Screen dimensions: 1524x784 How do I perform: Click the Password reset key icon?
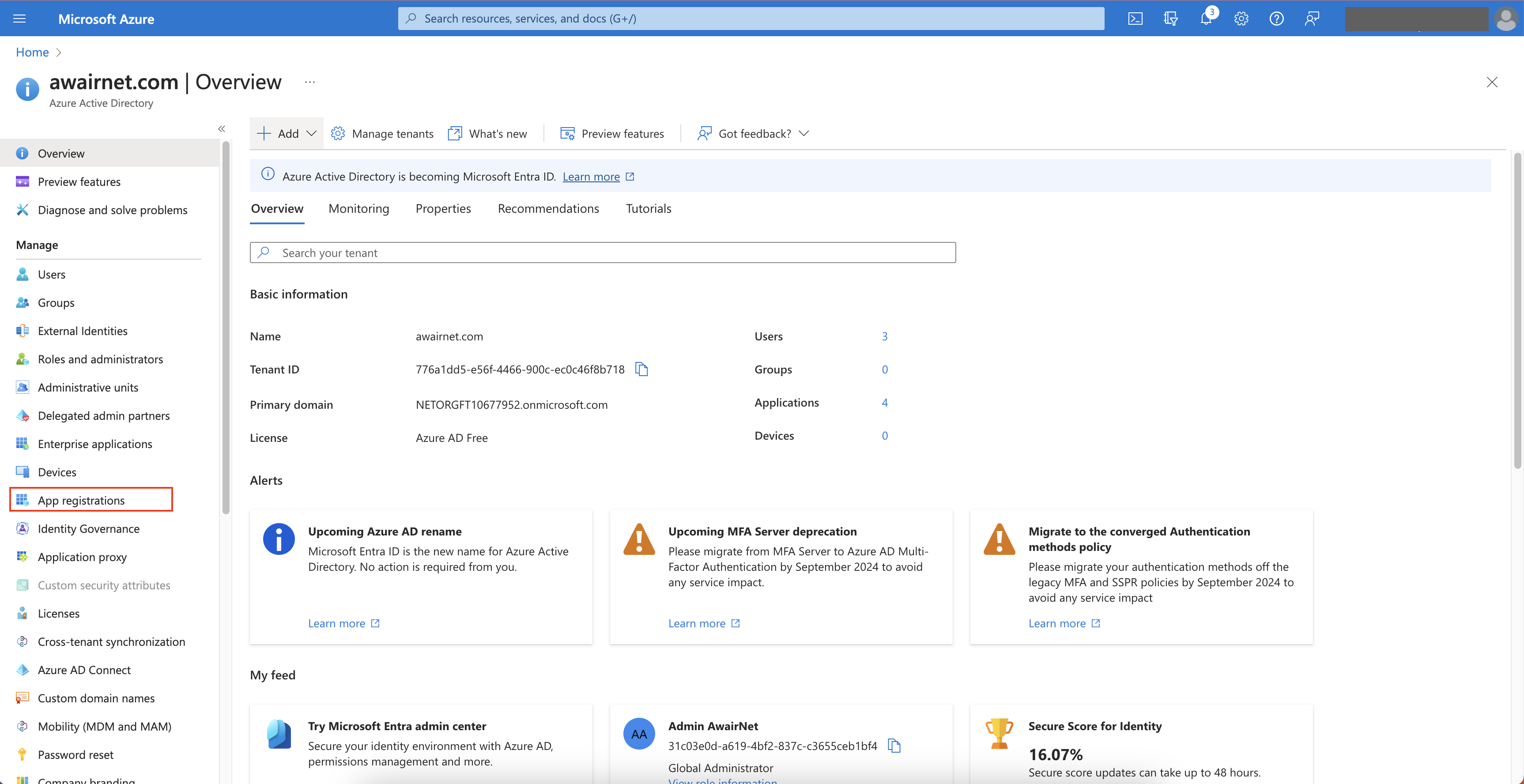[23, 754]
